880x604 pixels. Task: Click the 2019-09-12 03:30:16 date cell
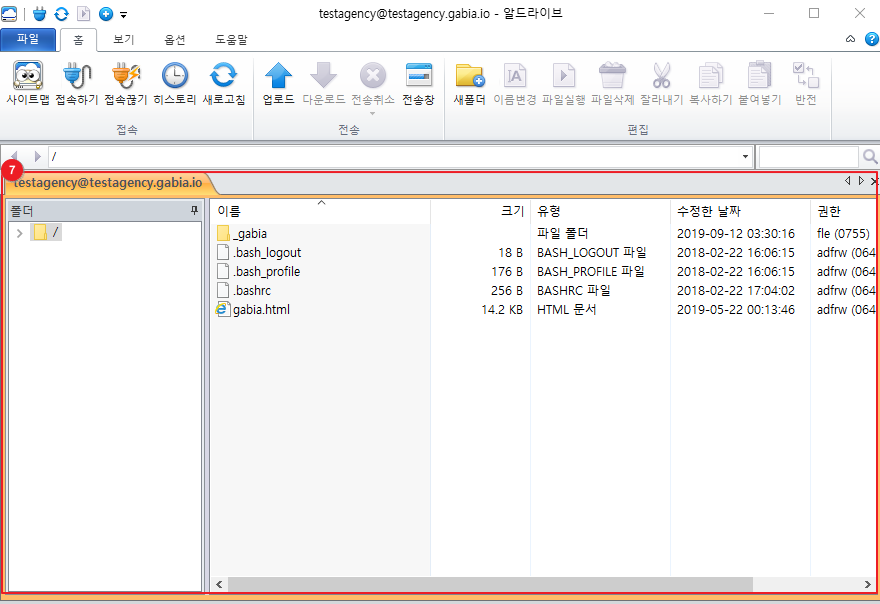pyautogui.click(x=736, y=234)
